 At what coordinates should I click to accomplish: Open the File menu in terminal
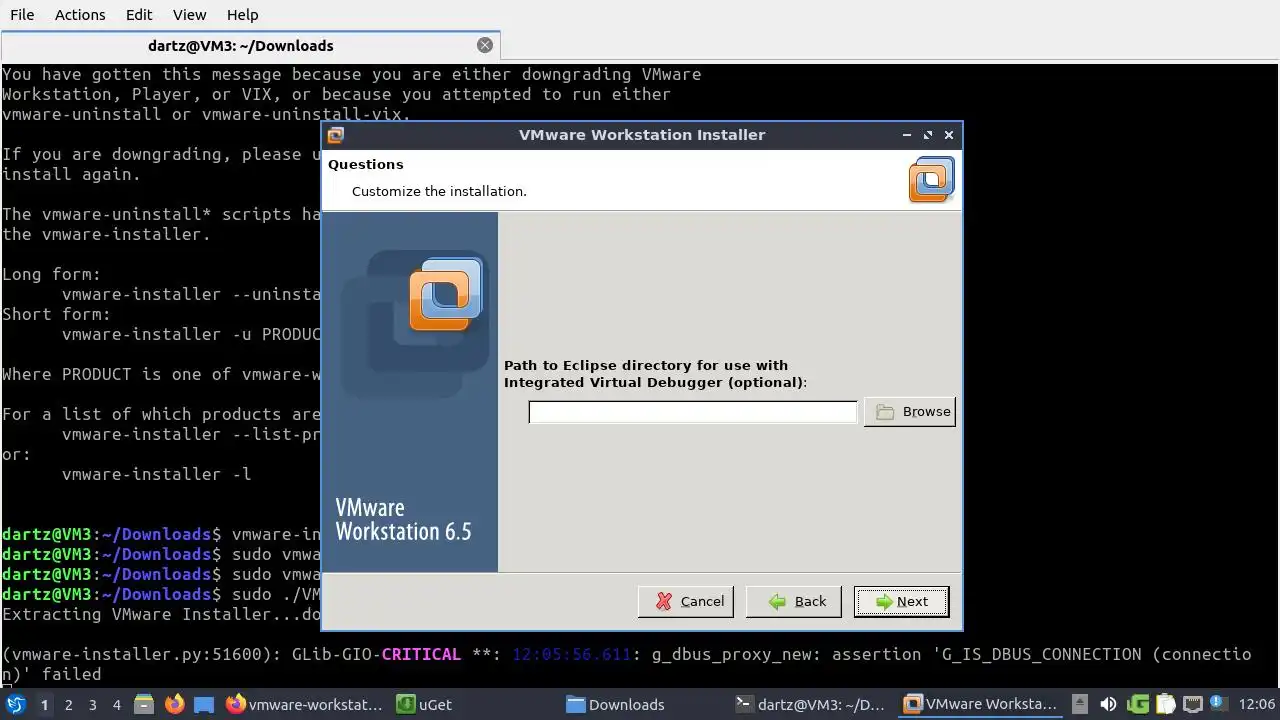coord(22,15)
